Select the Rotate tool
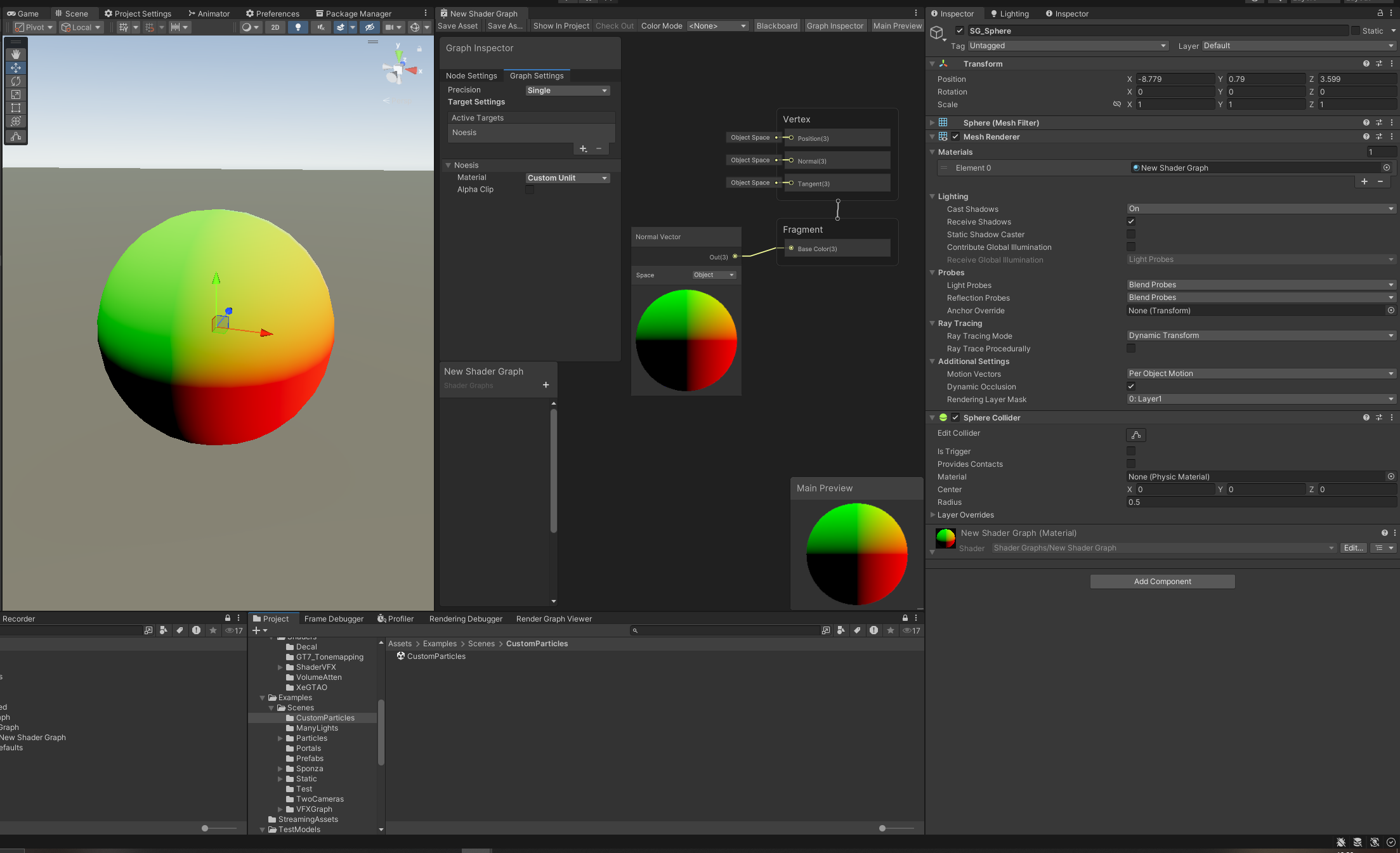This screenshot has height=853, width=1400. 16,81
